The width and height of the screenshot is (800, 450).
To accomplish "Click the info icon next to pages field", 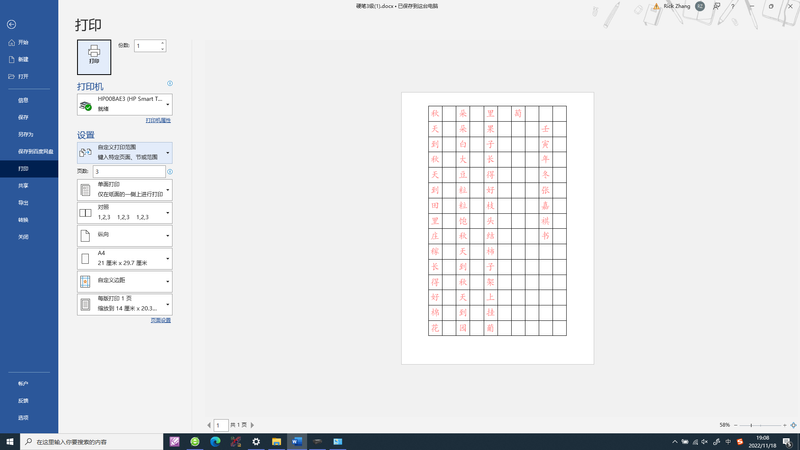I will 170,172.
